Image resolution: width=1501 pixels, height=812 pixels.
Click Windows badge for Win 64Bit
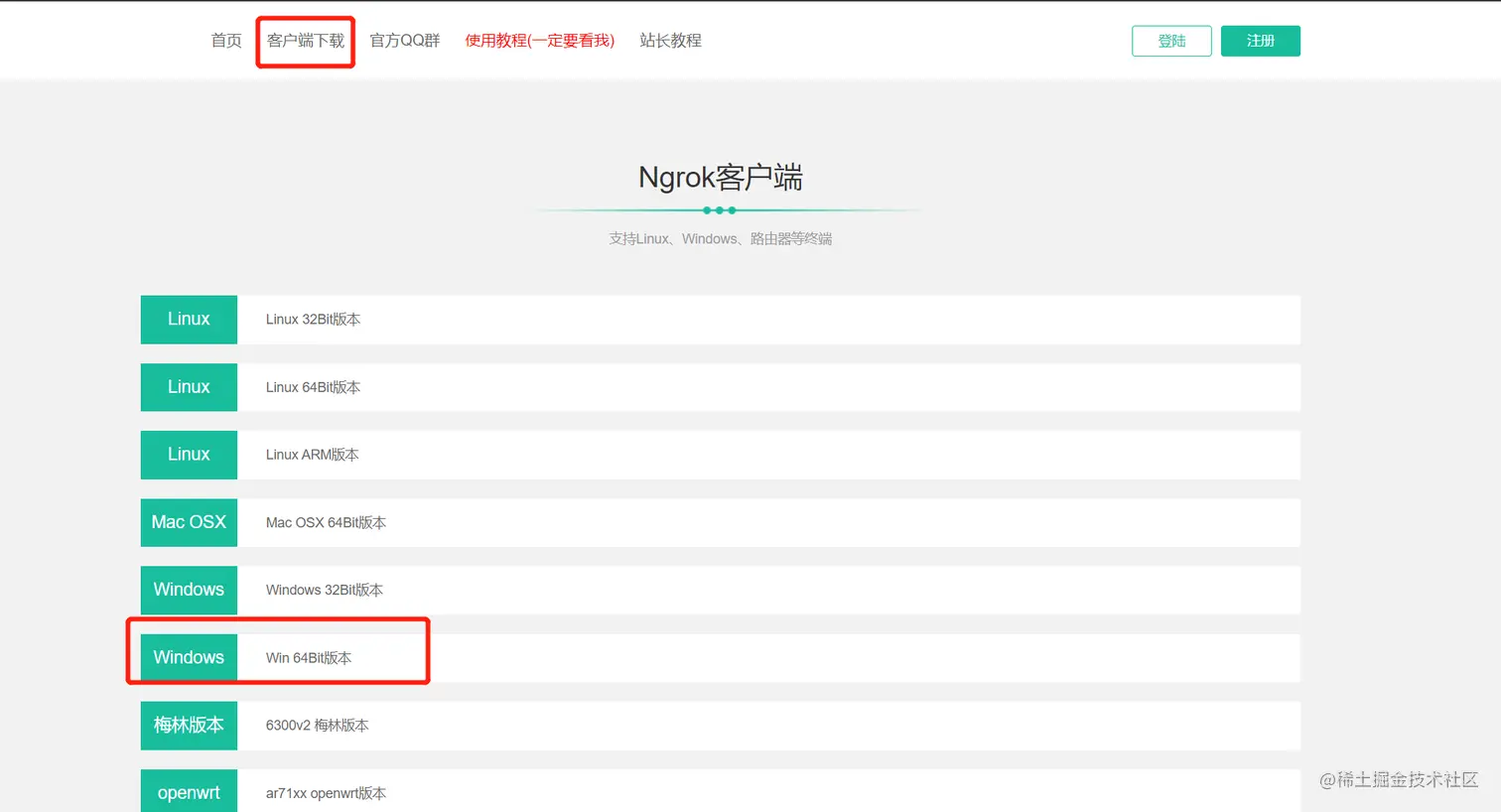pyautogui.click(x=189, y=658)
